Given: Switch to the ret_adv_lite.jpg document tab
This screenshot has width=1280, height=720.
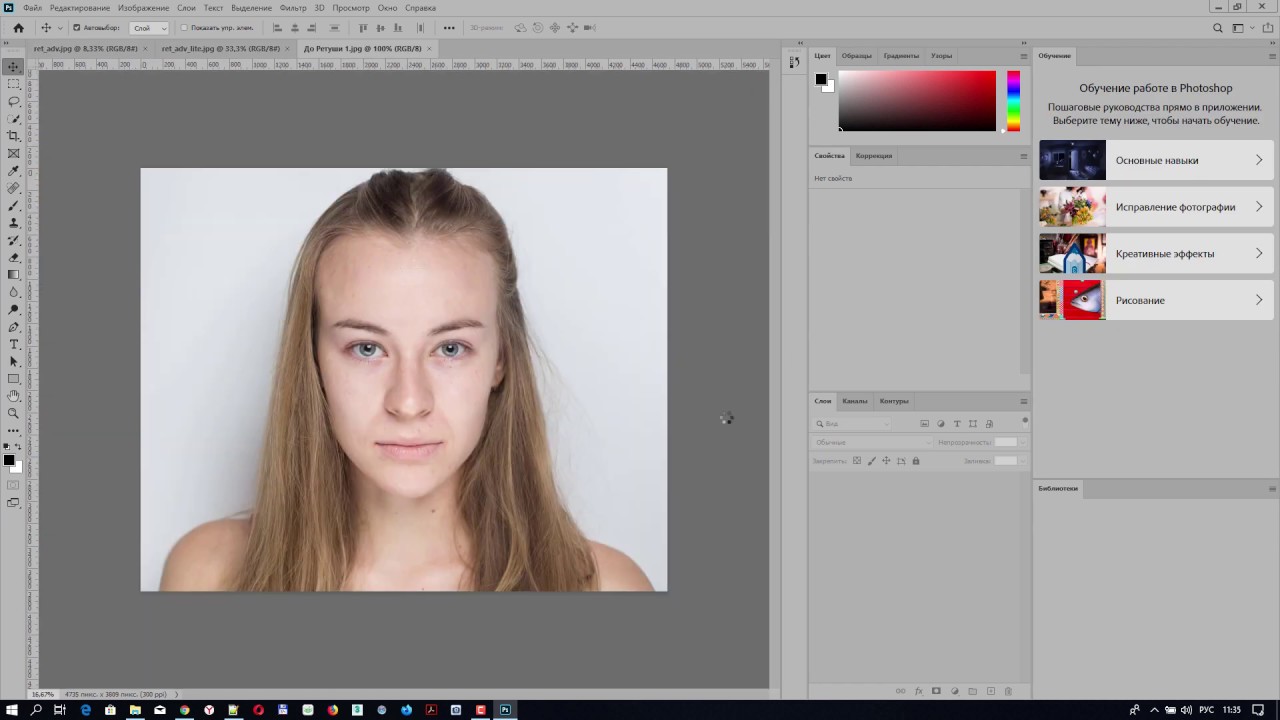Looking at the screenshot, I should [221, 48].
